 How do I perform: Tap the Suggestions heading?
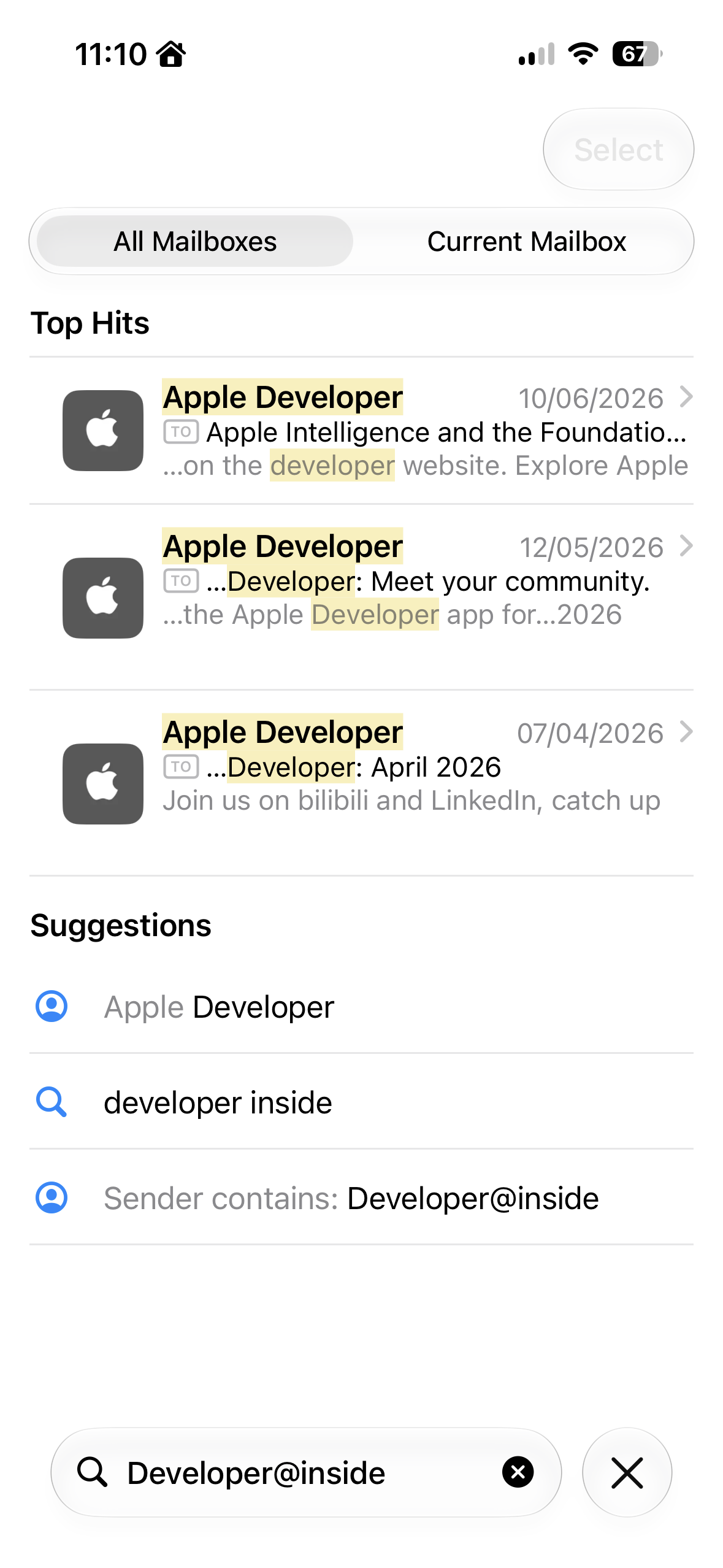pyautogui.click(x=121, y=925)
